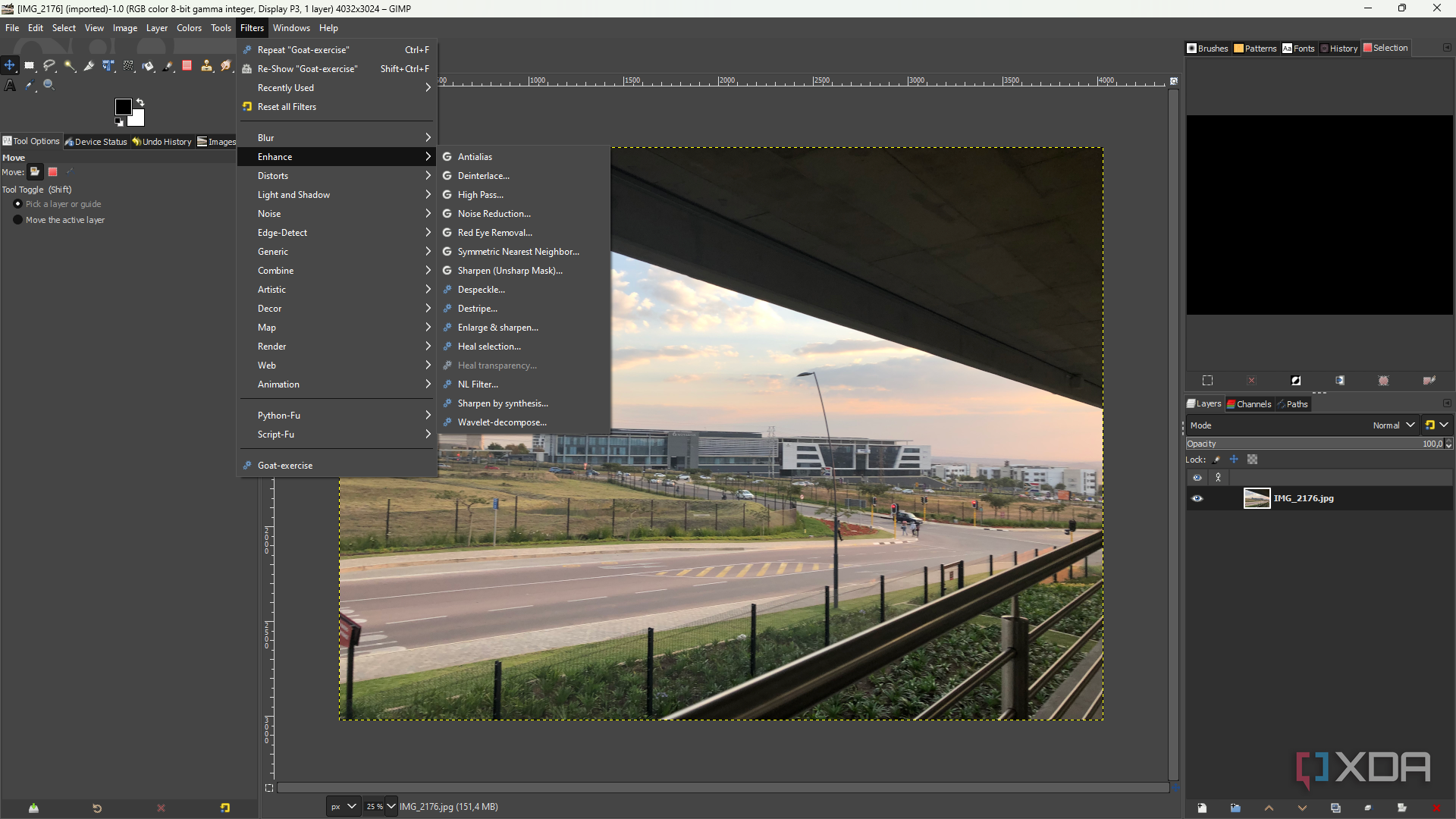The width and height of the screenshot is (1456, 819).
Task: Expand the Blur filter submenu
Action: 337,138
